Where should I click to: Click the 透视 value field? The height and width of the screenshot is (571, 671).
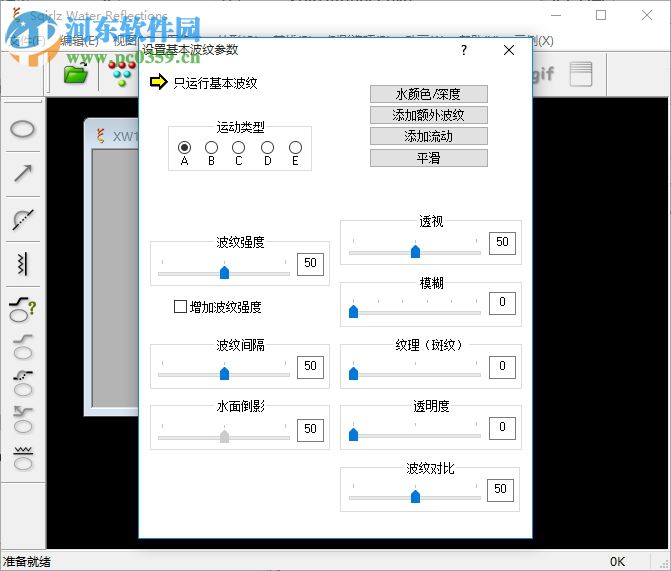coord(502,243)
